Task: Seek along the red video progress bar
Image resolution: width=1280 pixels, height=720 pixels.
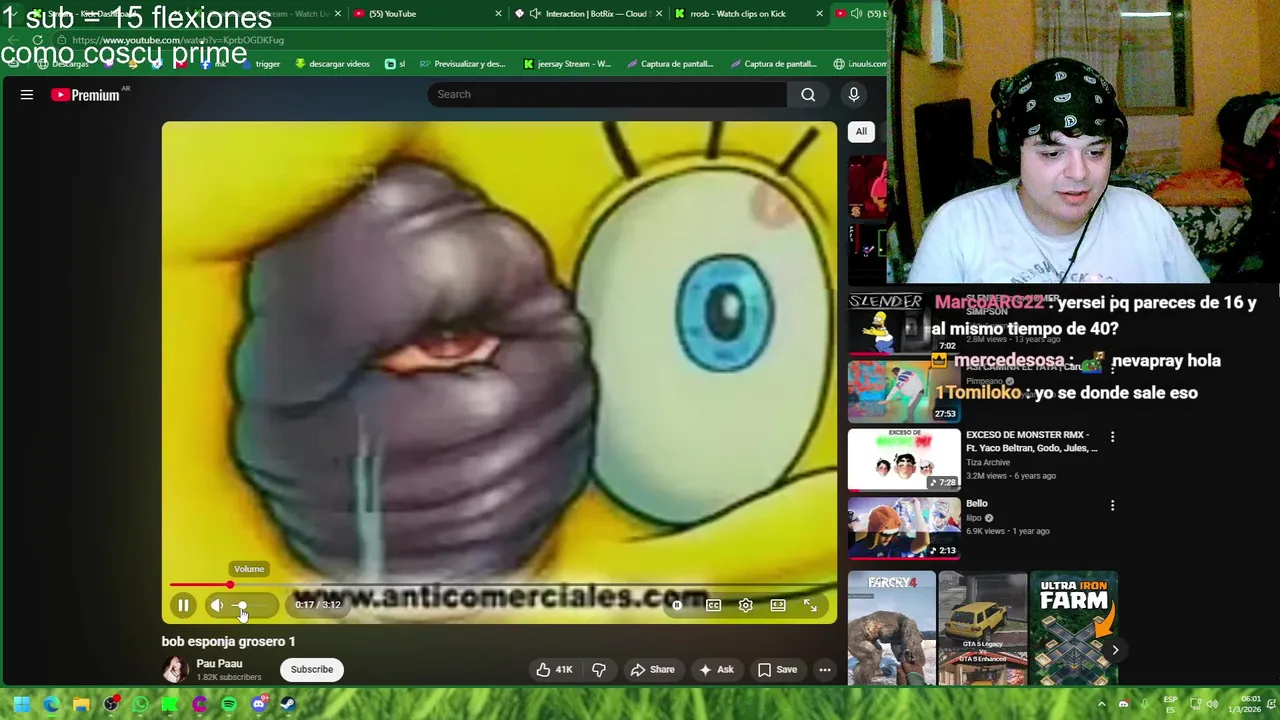Action: pyautogui.click(x=500, y=585)
